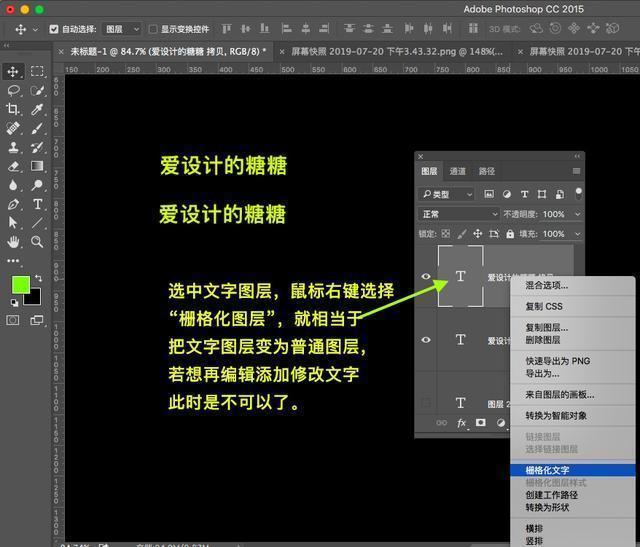This screenshot has height=547, width=640.
Task: Select the History Brush tool
Action: point(37,147)
